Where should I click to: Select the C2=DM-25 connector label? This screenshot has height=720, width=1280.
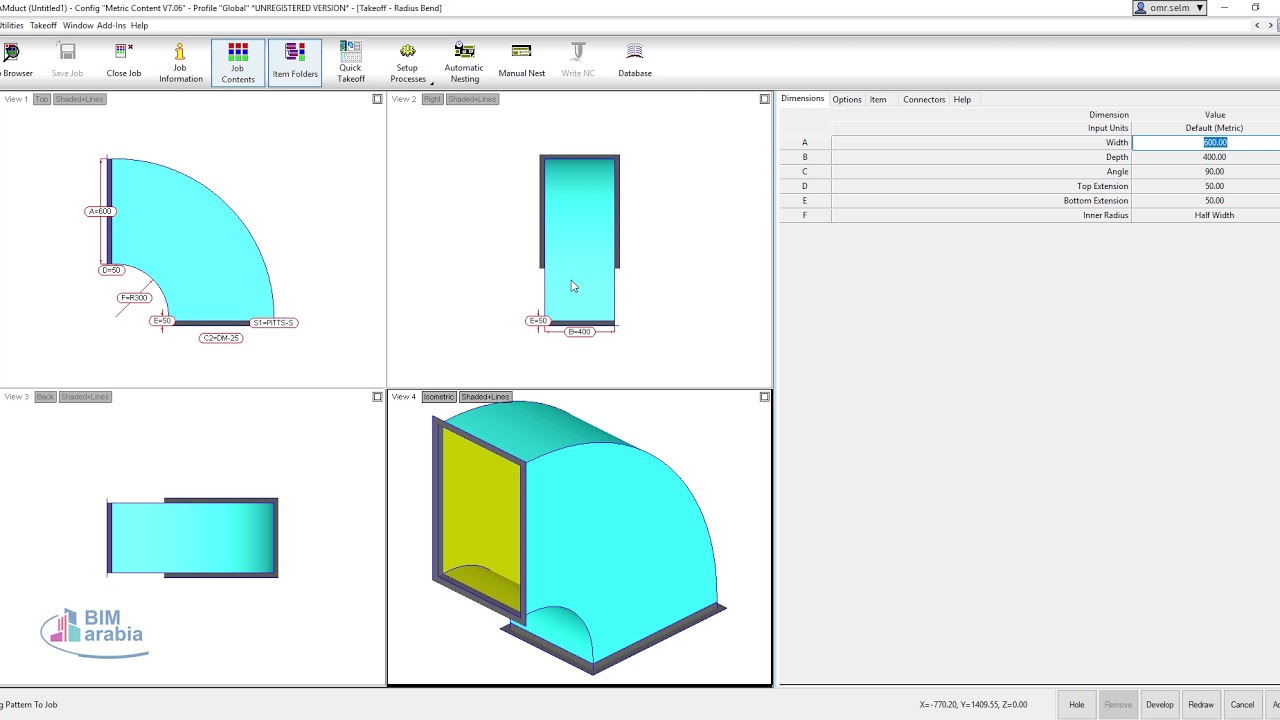[221, 338]
